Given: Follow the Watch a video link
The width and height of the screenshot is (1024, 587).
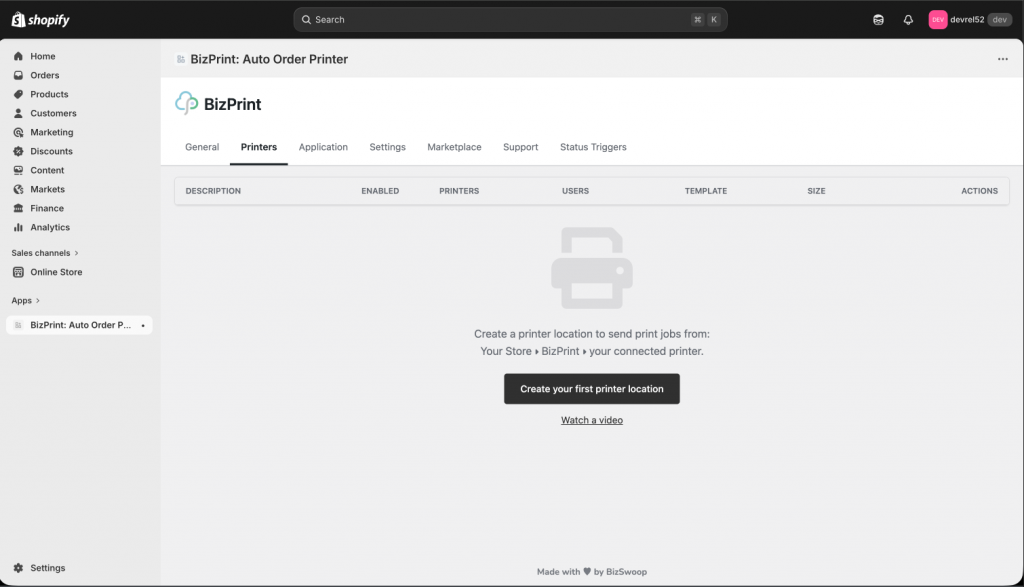Looking at the screenshot, I should (x=591, y=420).
